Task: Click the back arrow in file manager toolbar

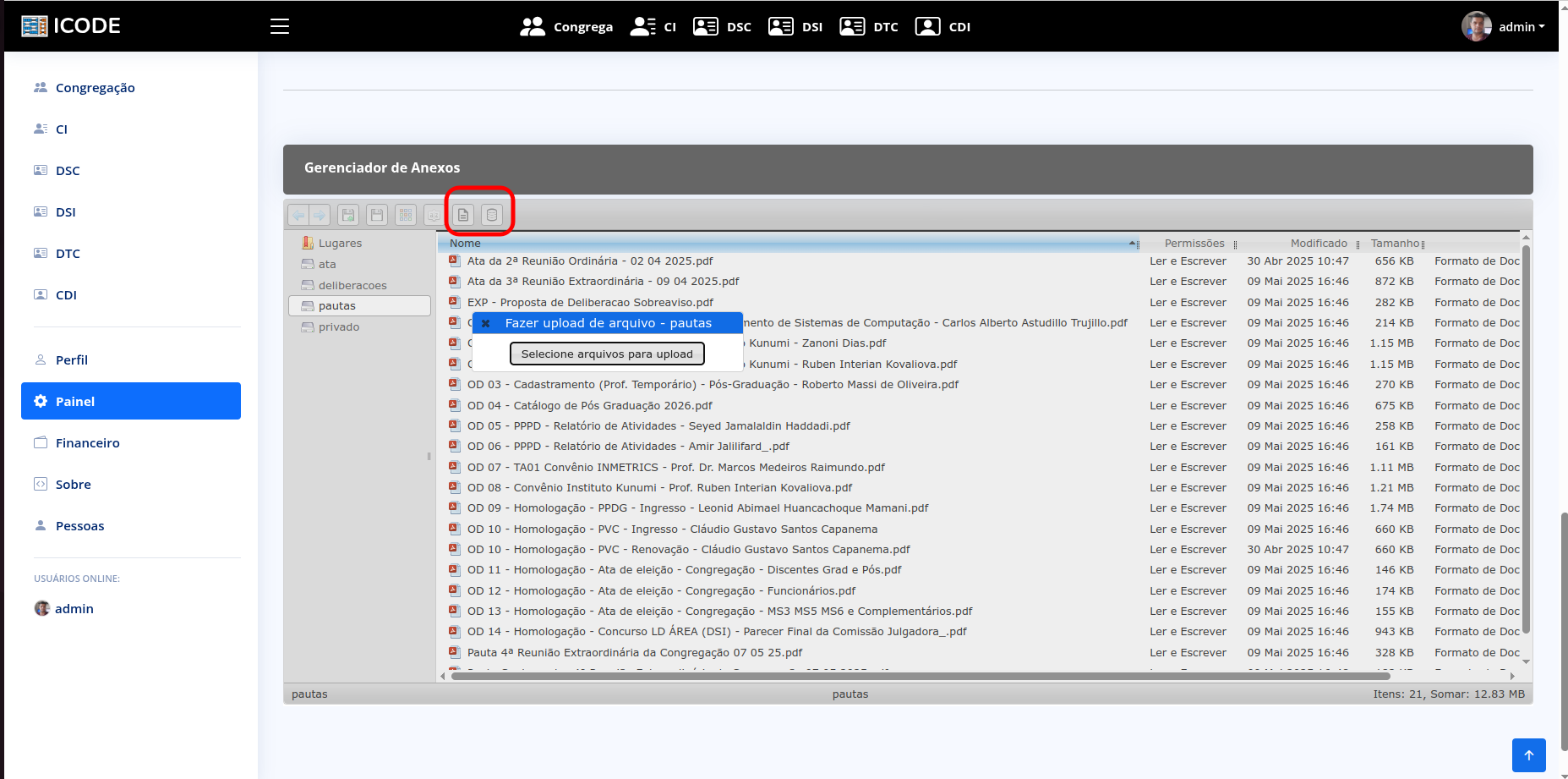Action: (x=298, y=216)
